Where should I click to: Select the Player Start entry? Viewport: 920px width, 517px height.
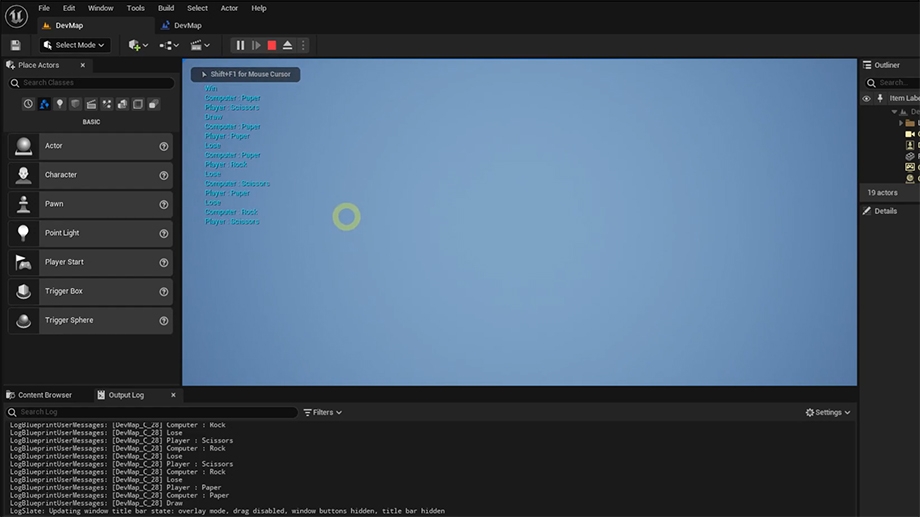click(90, 262)
